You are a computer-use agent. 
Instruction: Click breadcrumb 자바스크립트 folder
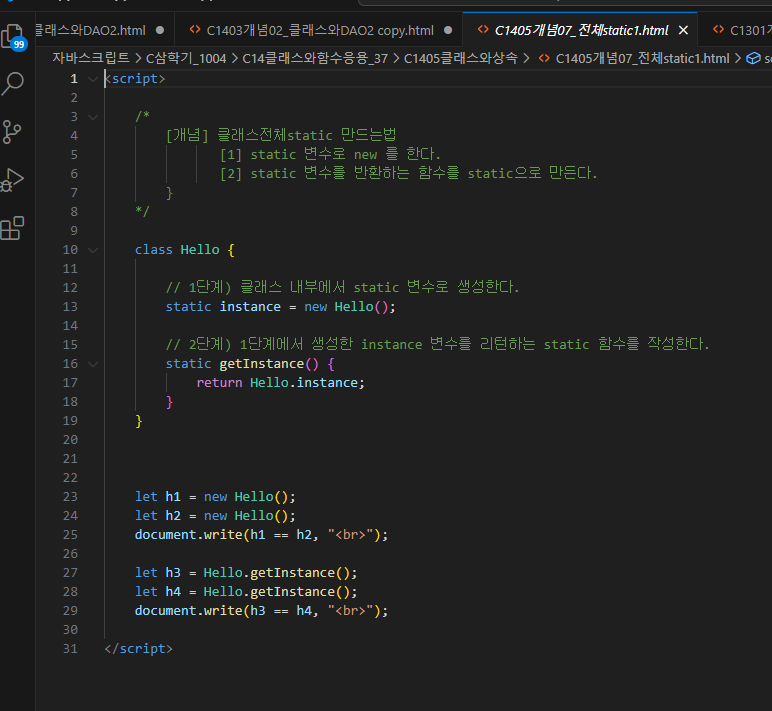point(91,58)
